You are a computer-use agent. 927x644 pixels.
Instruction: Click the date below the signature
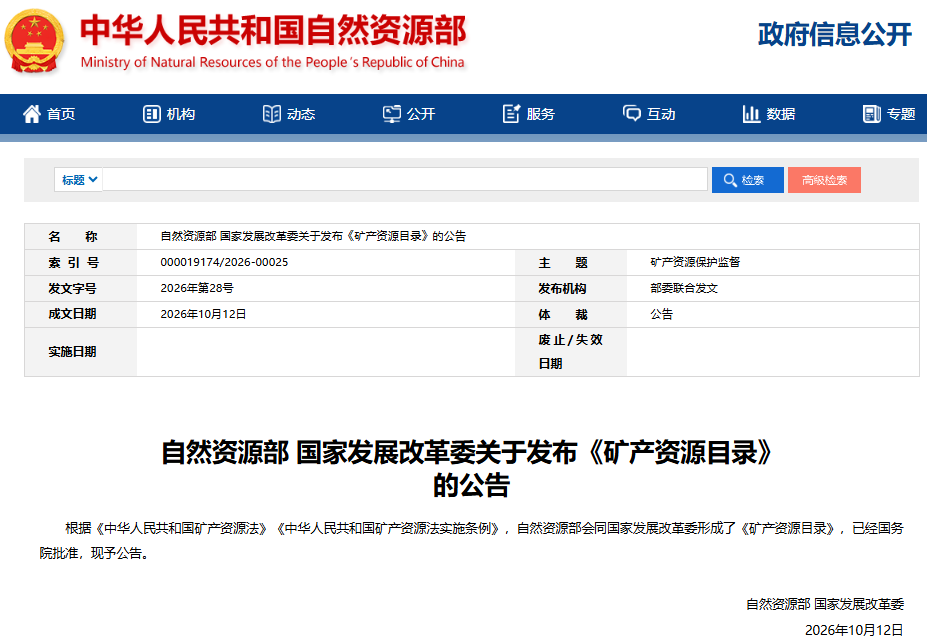[854, 630]
